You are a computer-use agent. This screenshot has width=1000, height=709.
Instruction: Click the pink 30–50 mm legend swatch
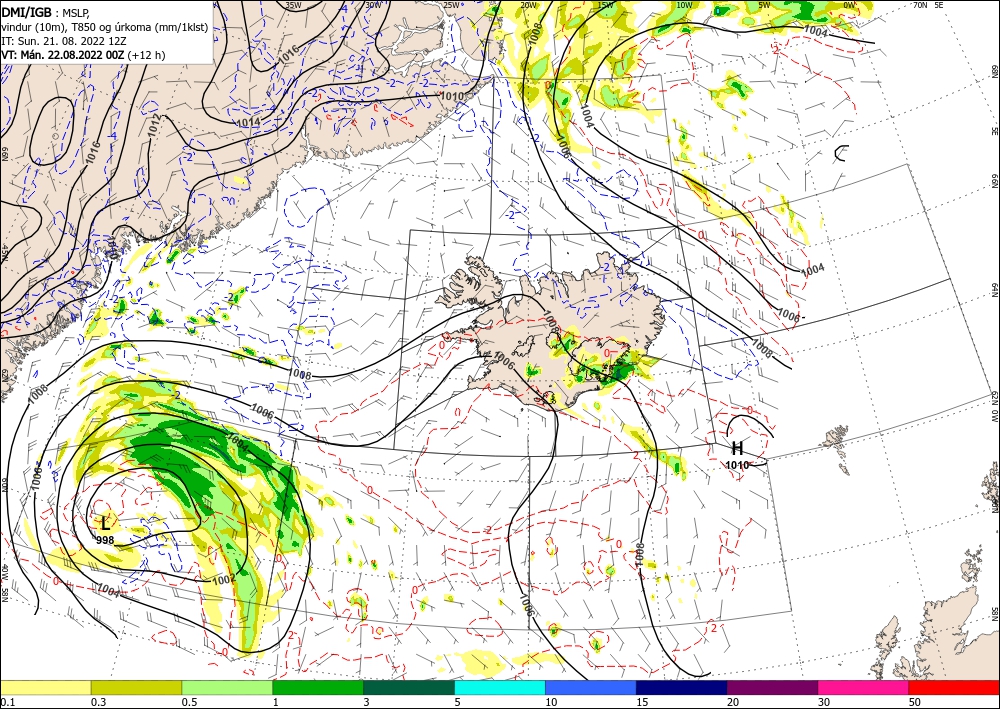864,687
